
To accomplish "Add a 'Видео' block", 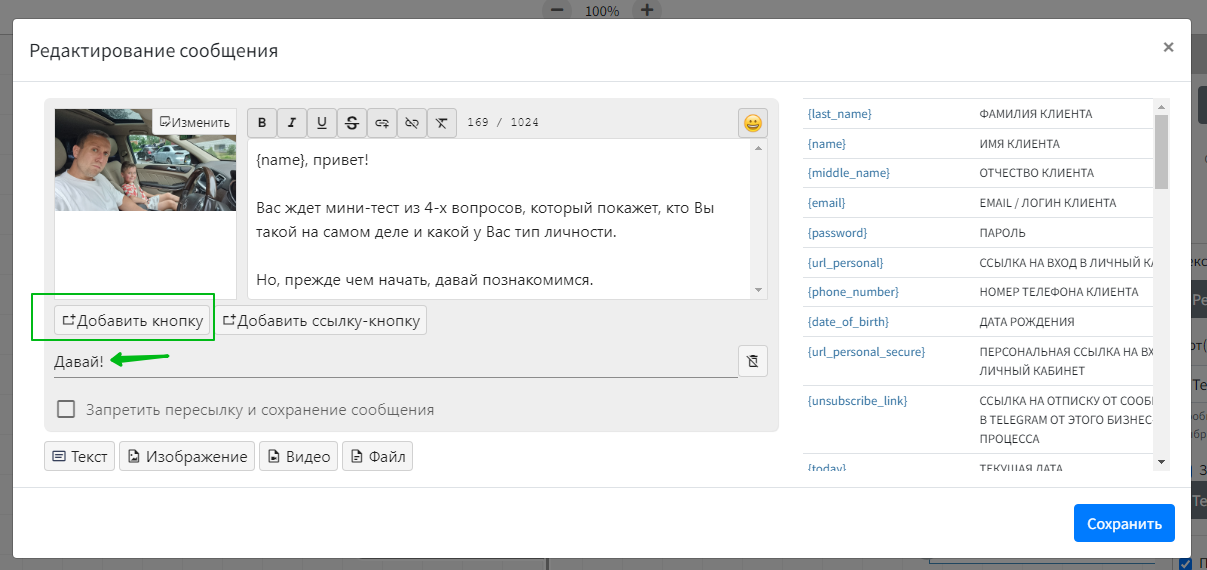I will pyautogui.click(x=297, y=456).
